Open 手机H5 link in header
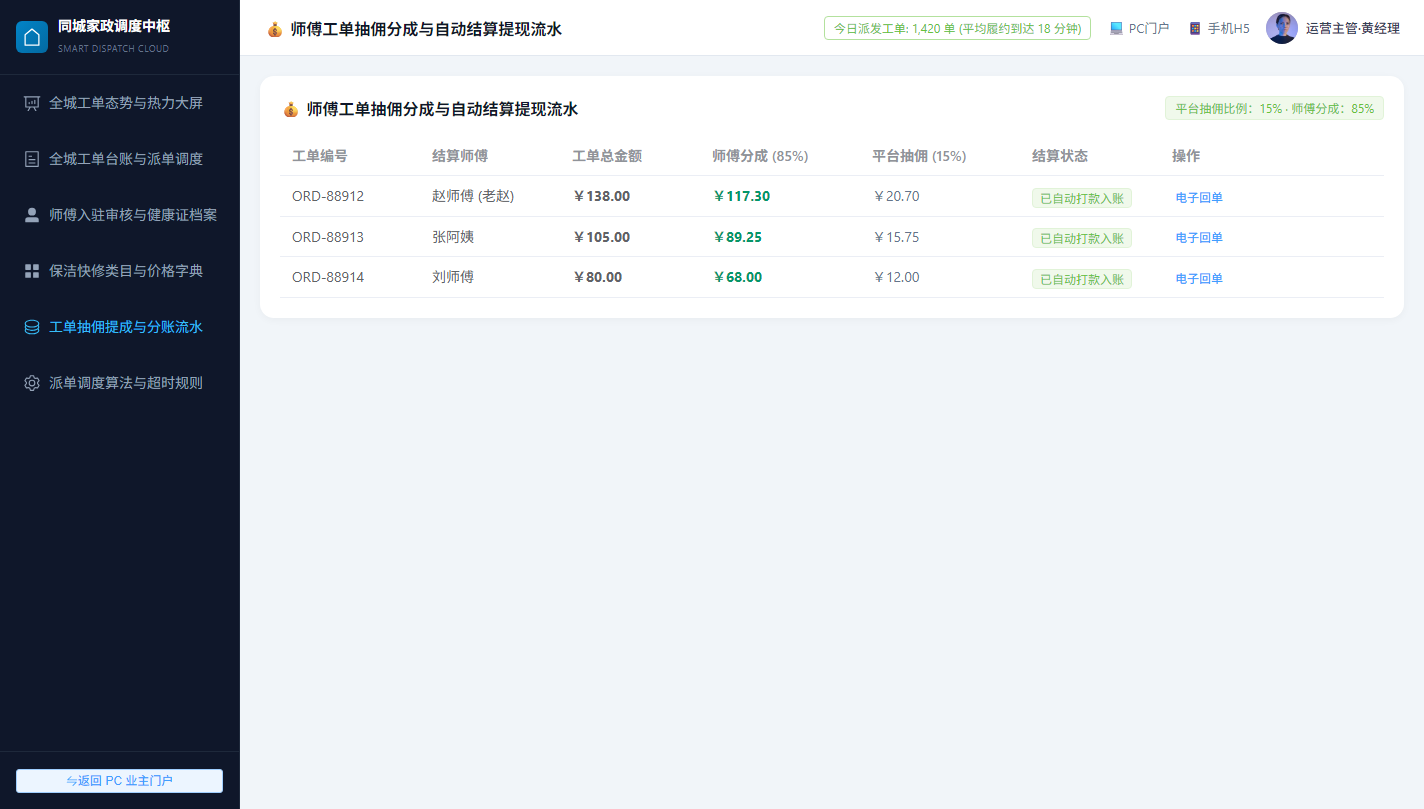The height and width of the screenshot is (809, 1424). tap(1219, 29)
